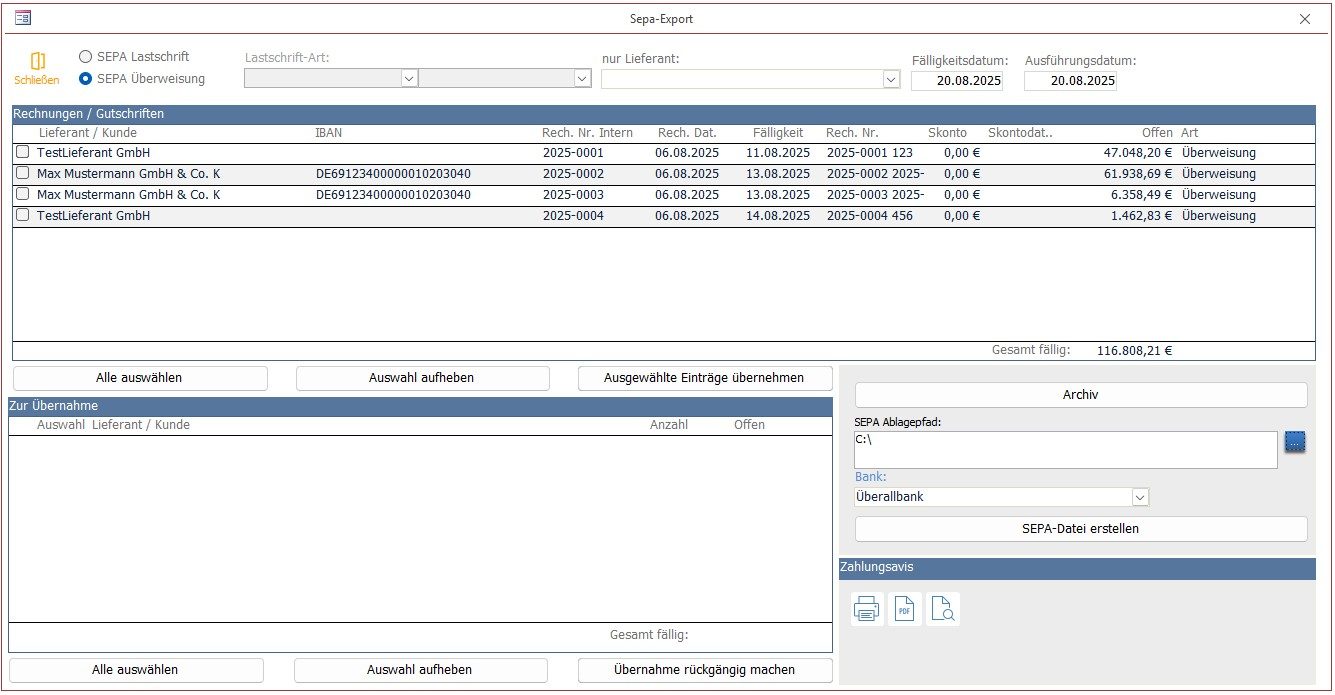Click the SEPA Ablagepfad text field
Screen dimensions: 1335x695
tap(1066, 450)
